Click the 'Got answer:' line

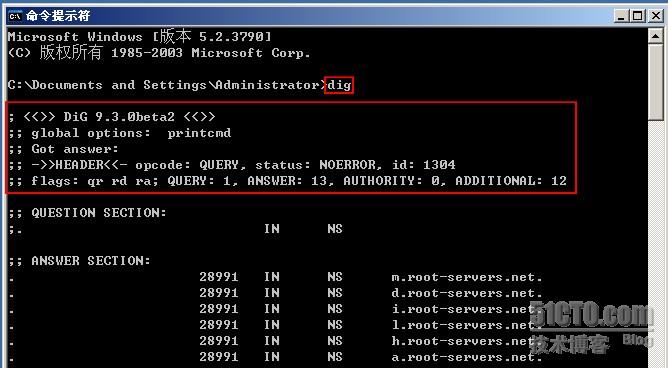[x=63, y=149]
